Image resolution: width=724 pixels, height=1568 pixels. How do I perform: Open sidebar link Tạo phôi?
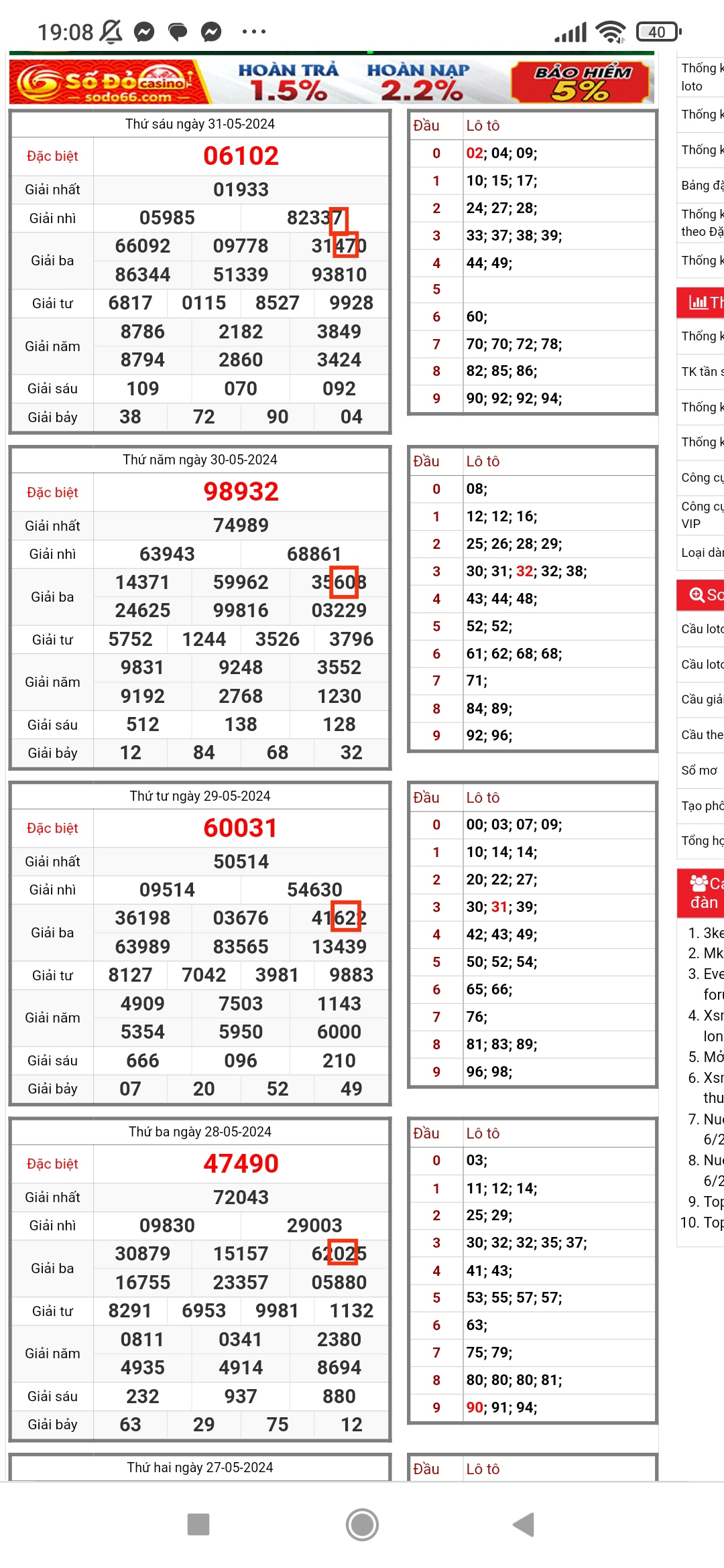tap(702, 805)
